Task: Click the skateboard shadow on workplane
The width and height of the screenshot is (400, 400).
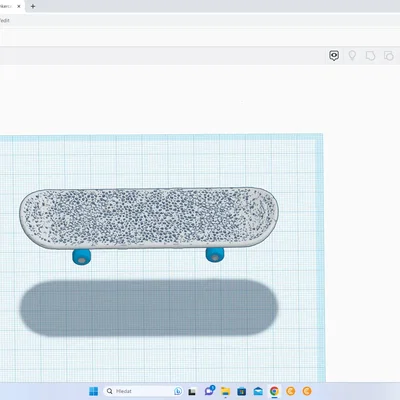Action: [x=149, y=308]
